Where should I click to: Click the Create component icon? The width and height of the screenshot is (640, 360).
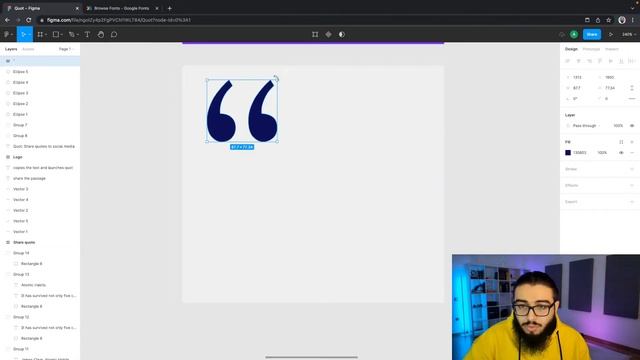329,35
